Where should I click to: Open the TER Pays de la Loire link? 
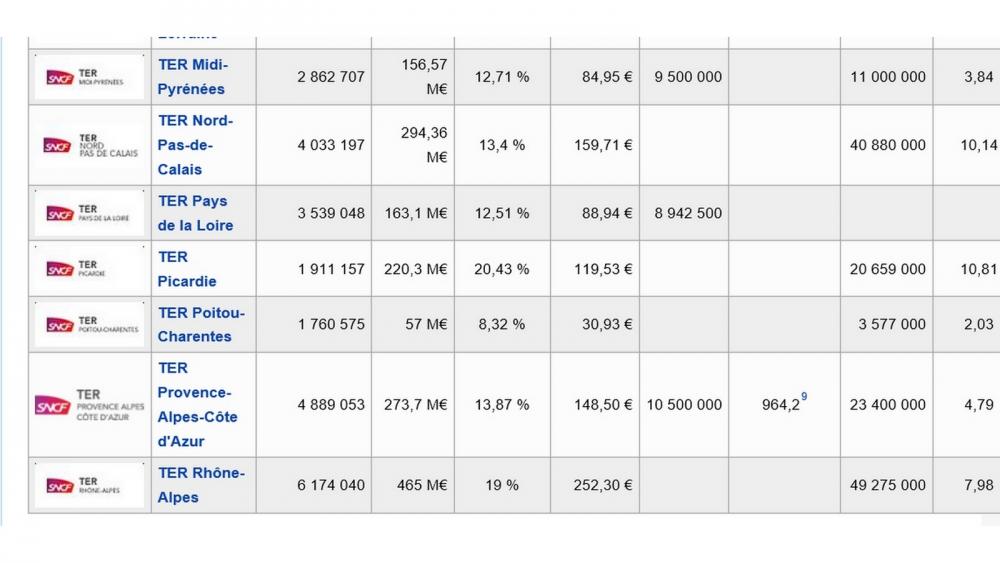(195, 213)
